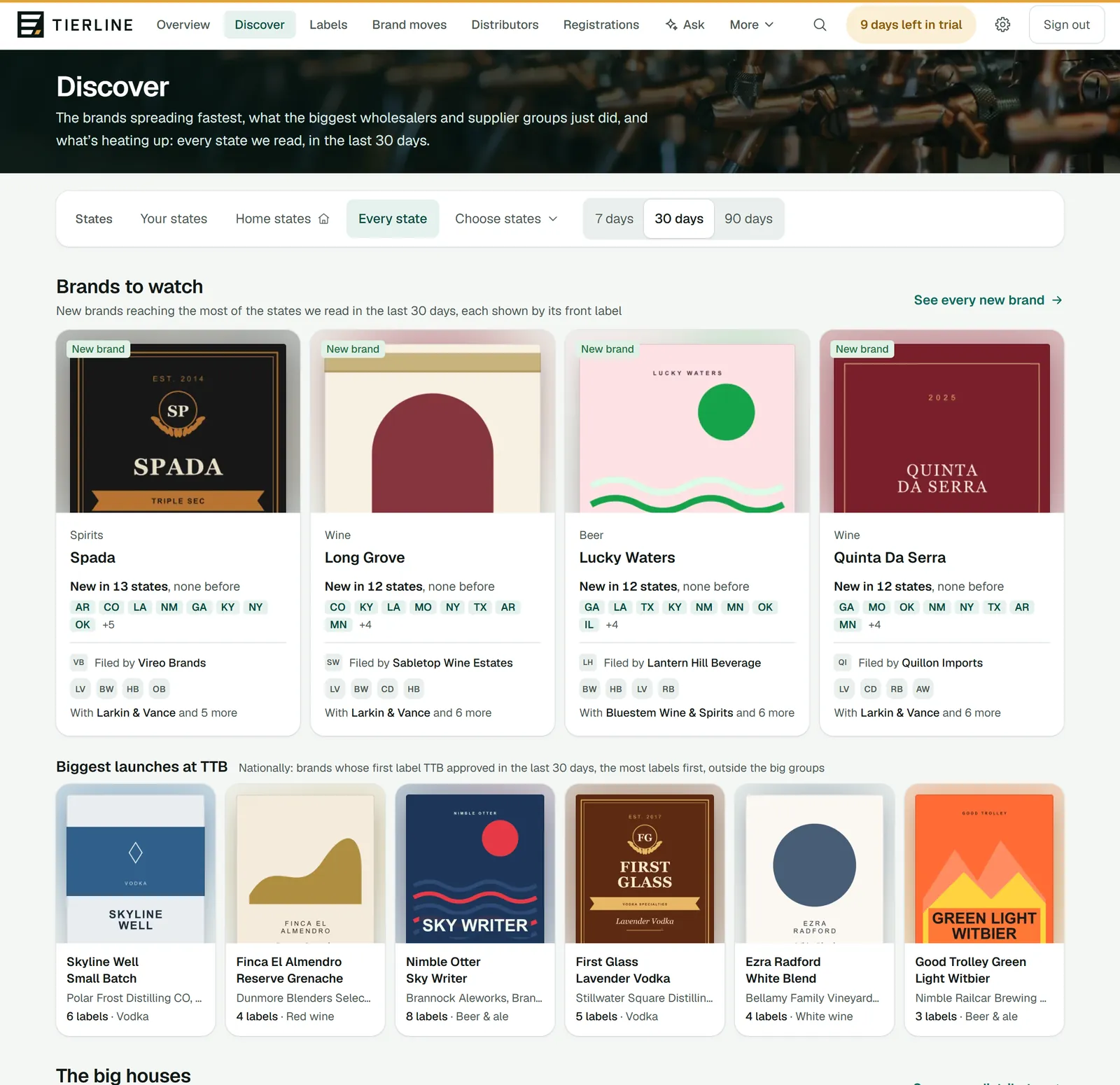Click the SW badge beside Sabletop Wine Estates
The height and width of the screenshot is (1085, 1120).
pyautogui.click(x=333, y=662)
